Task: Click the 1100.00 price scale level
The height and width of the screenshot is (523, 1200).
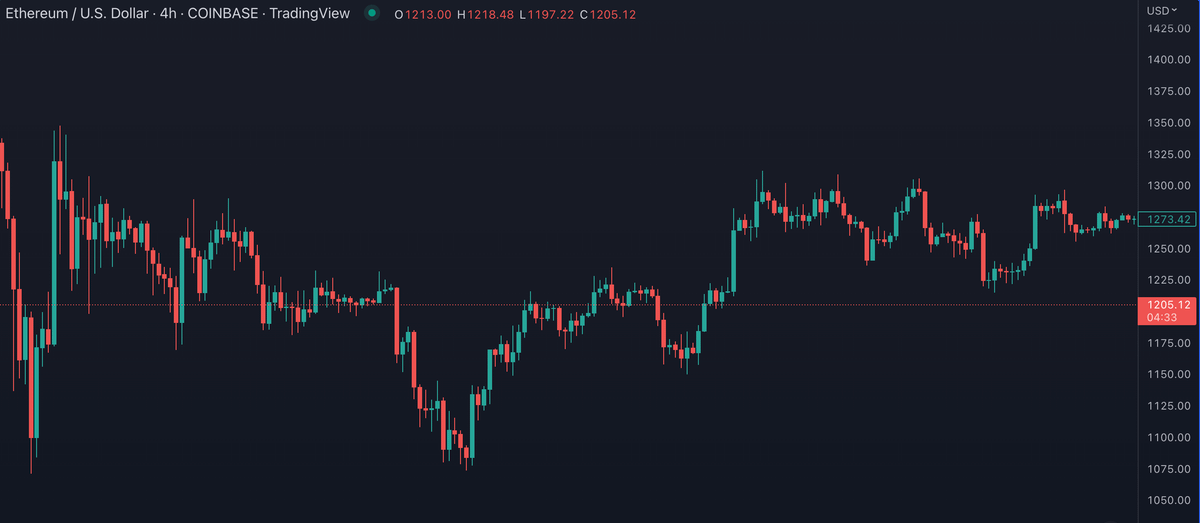Action: pos(1168,437)
